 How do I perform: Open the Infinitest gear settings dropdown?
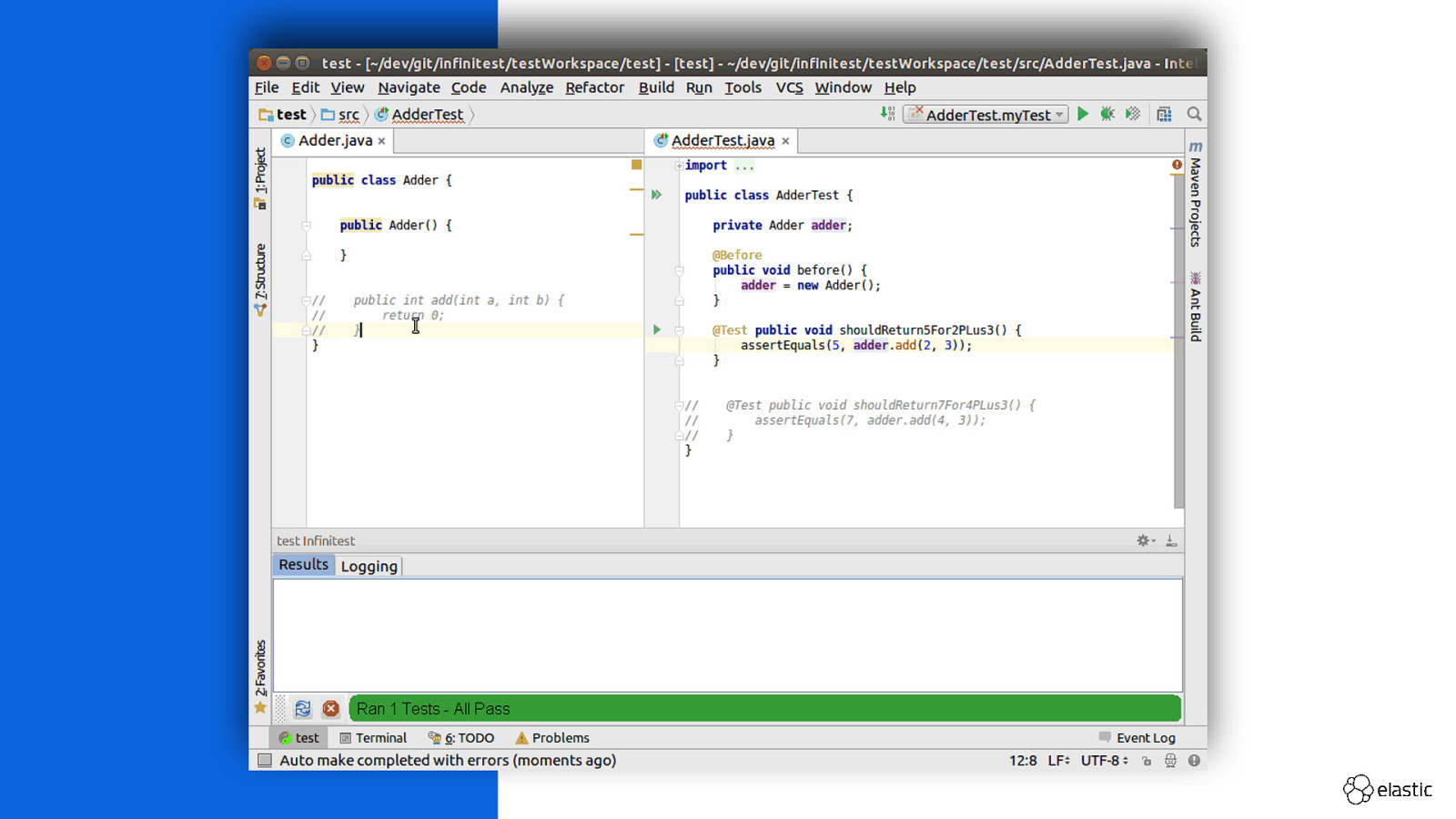click(x=1145, y=541)
